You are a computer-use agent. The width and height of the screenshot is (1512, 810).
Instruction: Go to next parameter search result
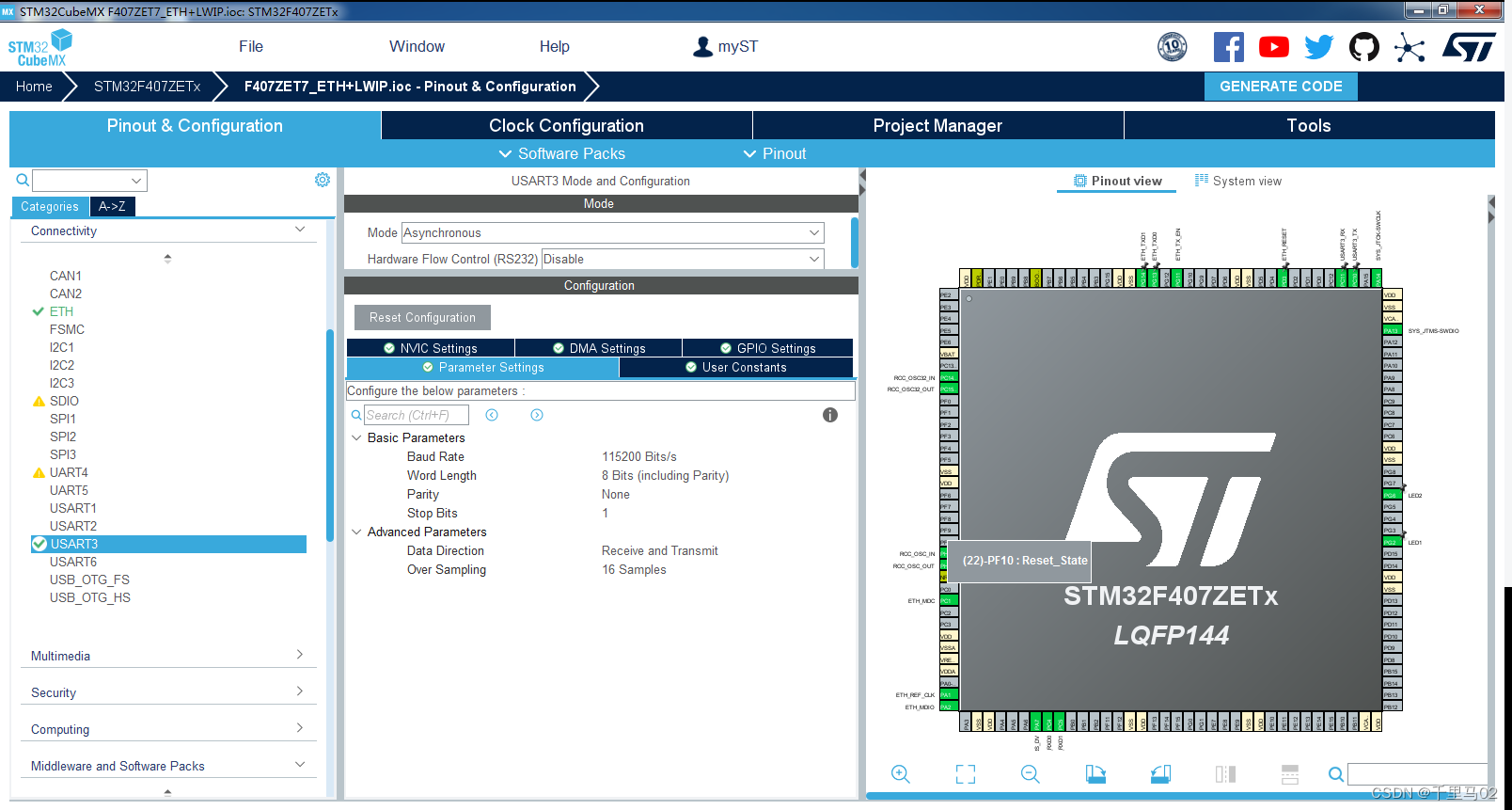tap(537, 415)
